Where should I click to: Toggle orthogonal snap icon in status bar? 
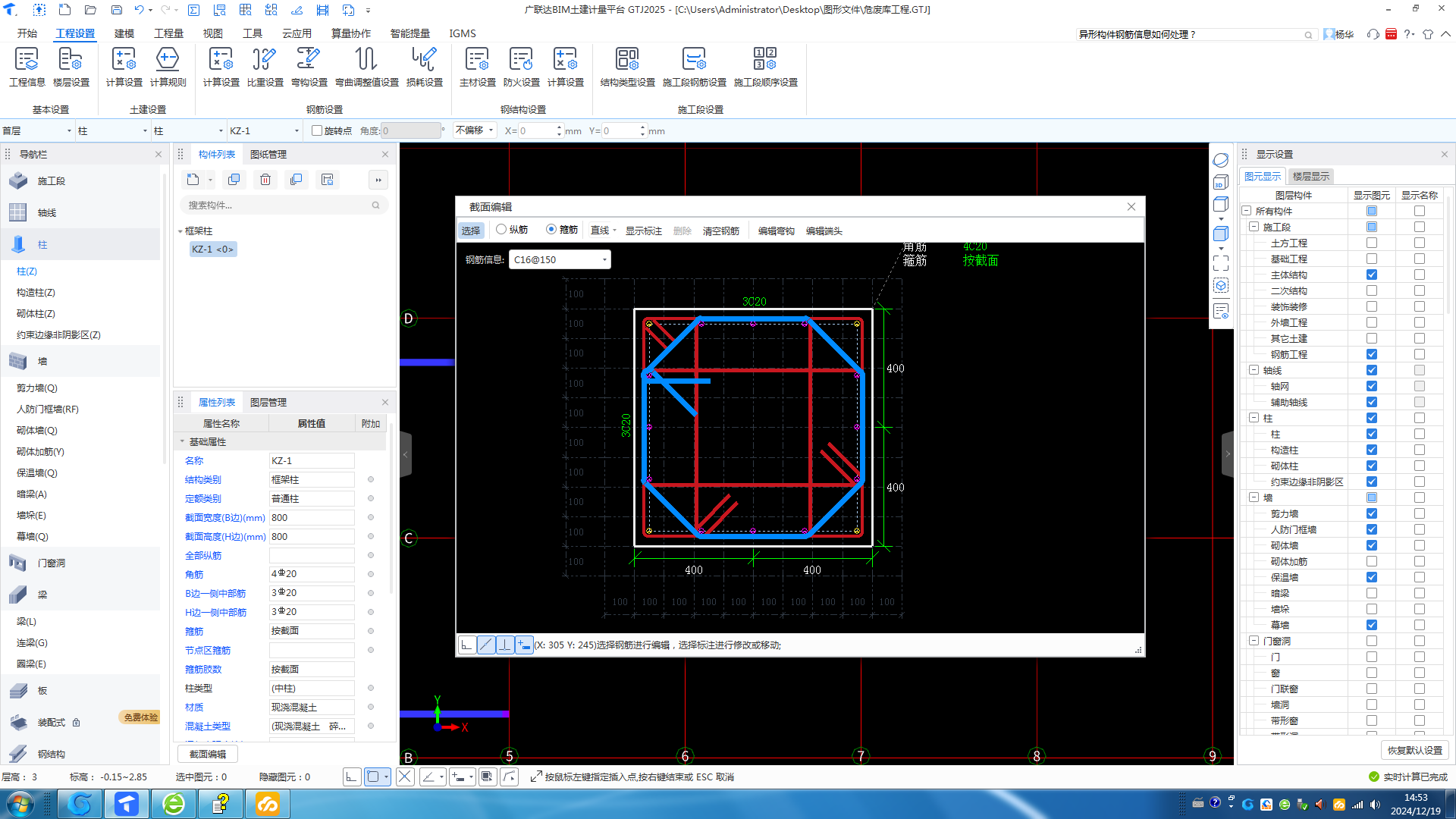tap(351, 777)
